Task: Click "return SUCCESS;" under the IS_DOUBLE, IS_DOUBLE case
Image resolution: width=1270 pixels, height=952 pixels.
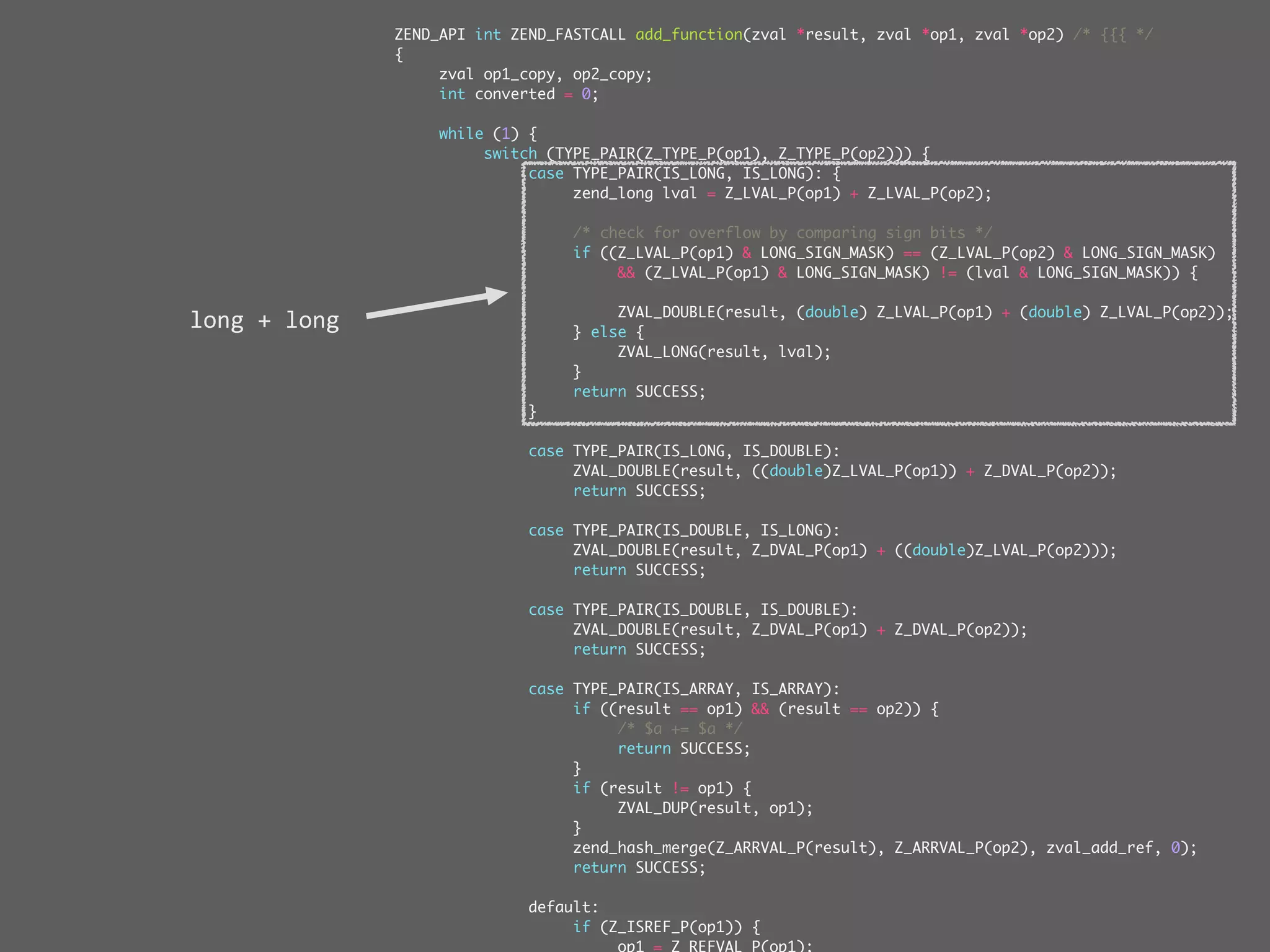Action: coord(639,650)
